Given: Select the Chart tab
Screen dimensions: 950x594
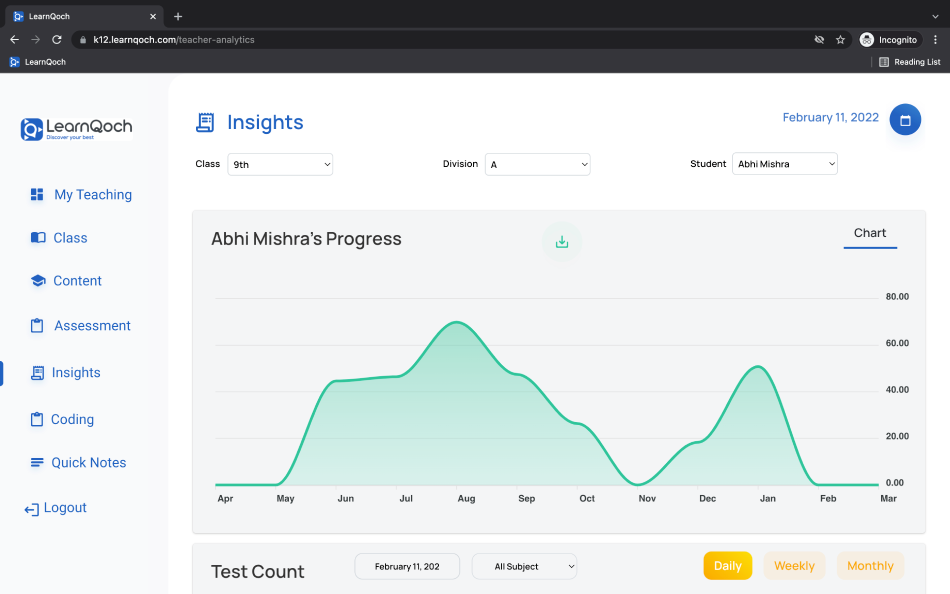Looking at the screenshot, I should [869, 233].
